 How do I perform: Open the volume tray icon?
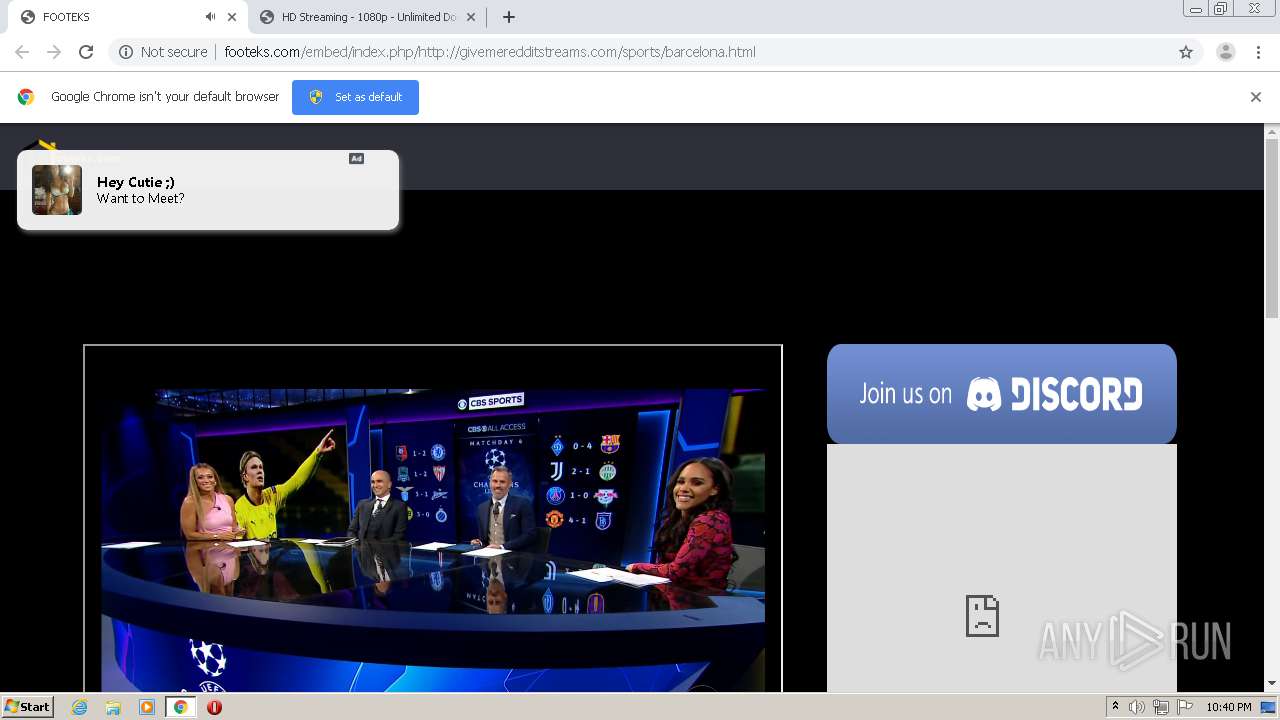(1137, 707)
